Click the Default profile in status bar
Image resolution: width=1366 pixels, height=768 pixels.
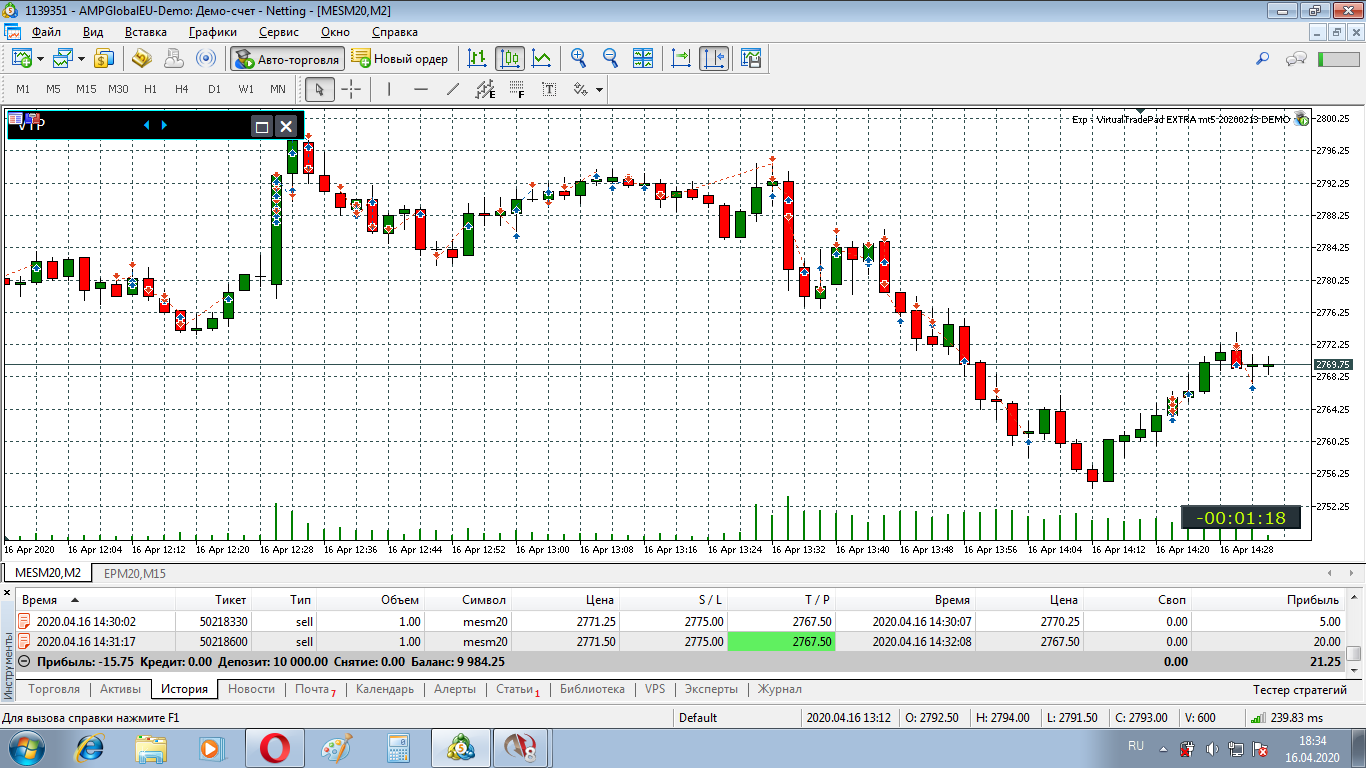[698, 717]
